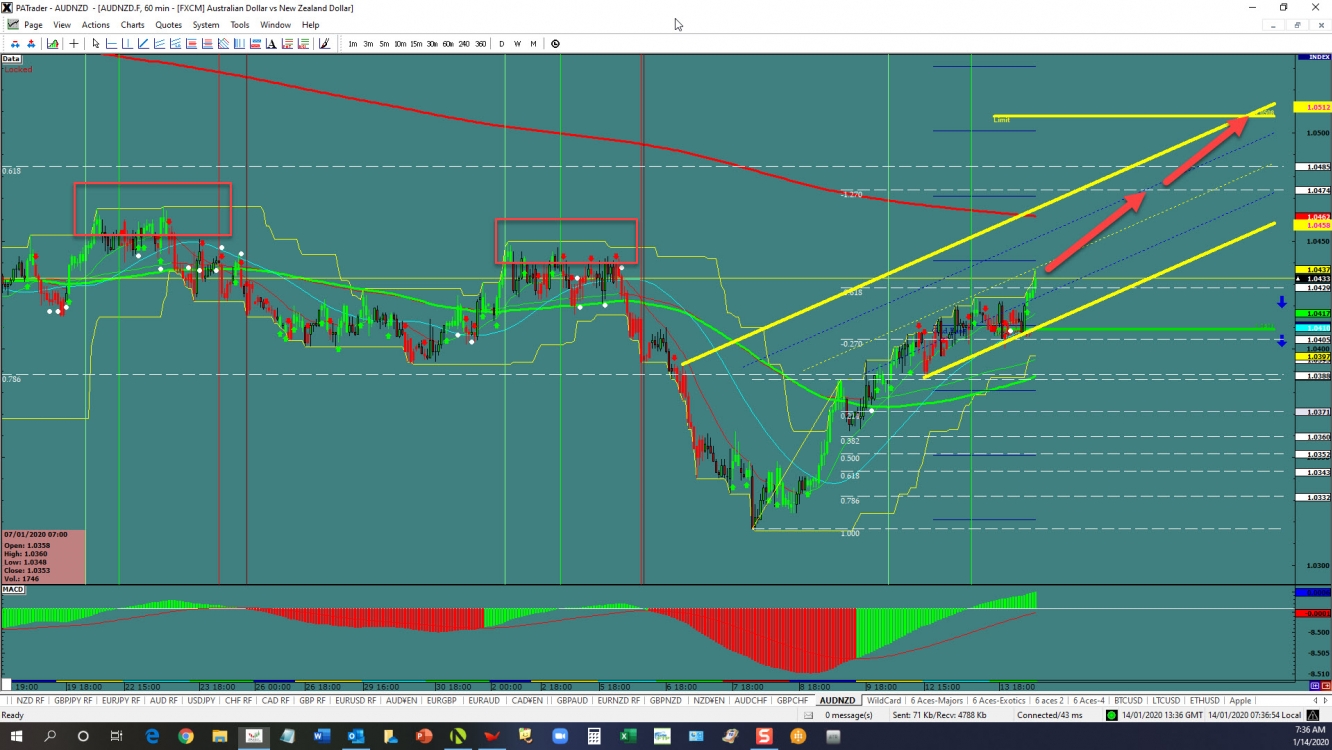Click the 1.0512 limit price label
This screenshot has height=750, width=1332.
pyautogui.click(x=1311, y=107)
